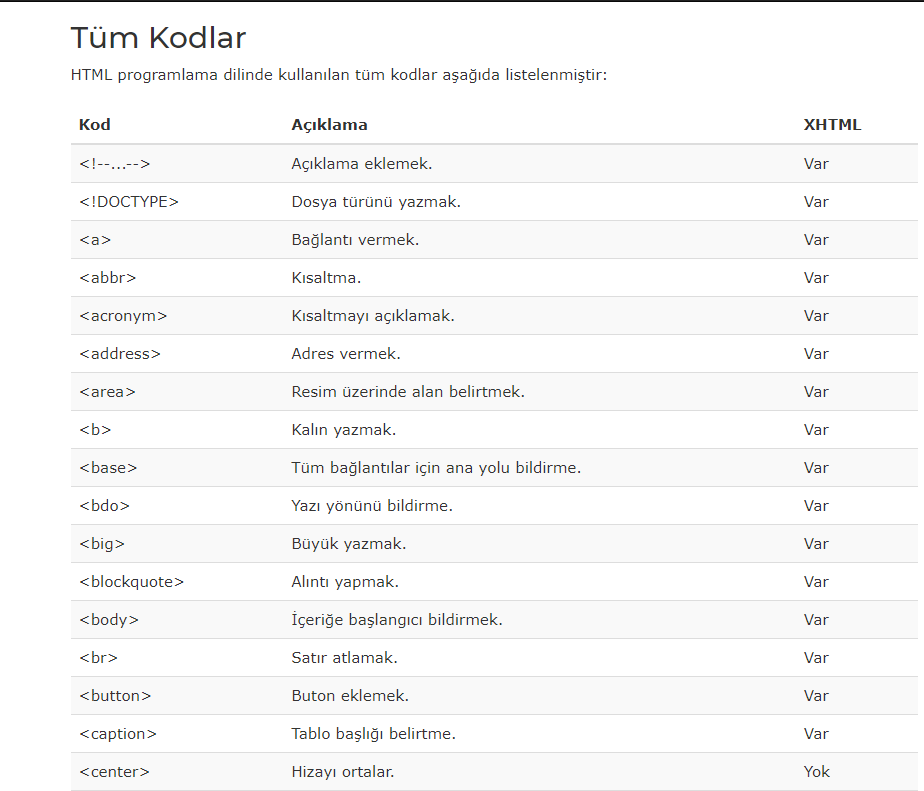Screen dimensions: 924x791
Task: Click the "Tüm Kodlar" page heading
Action: pos(158,38)
